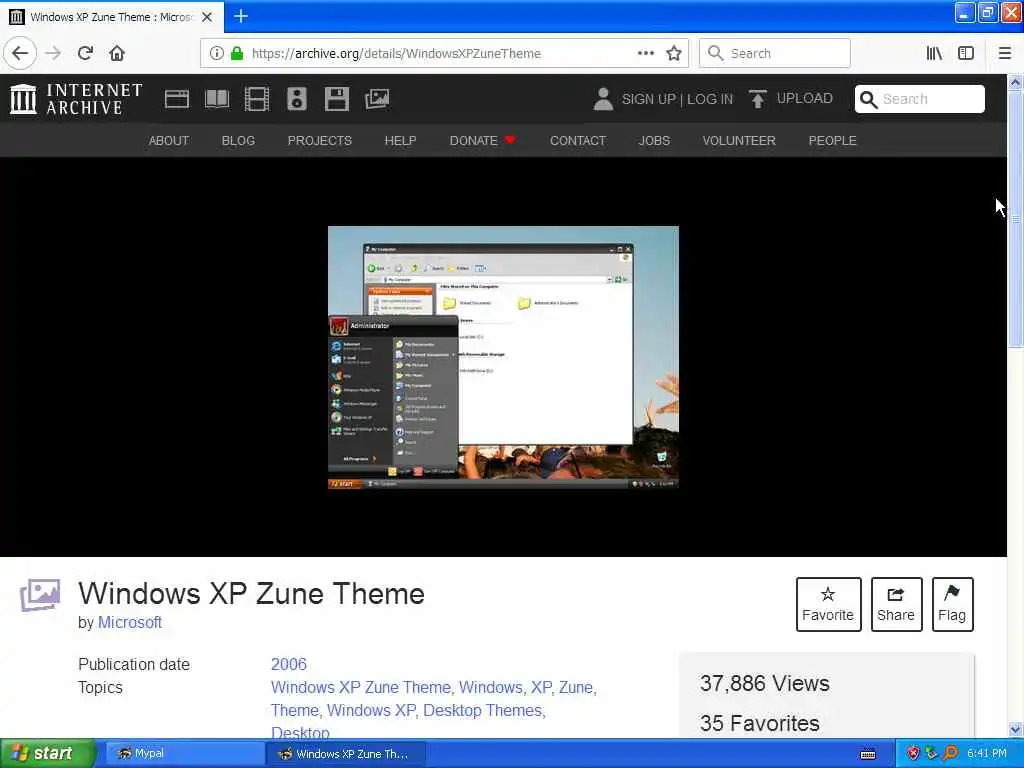Click the 35 Favorites text

pos(760,723)
